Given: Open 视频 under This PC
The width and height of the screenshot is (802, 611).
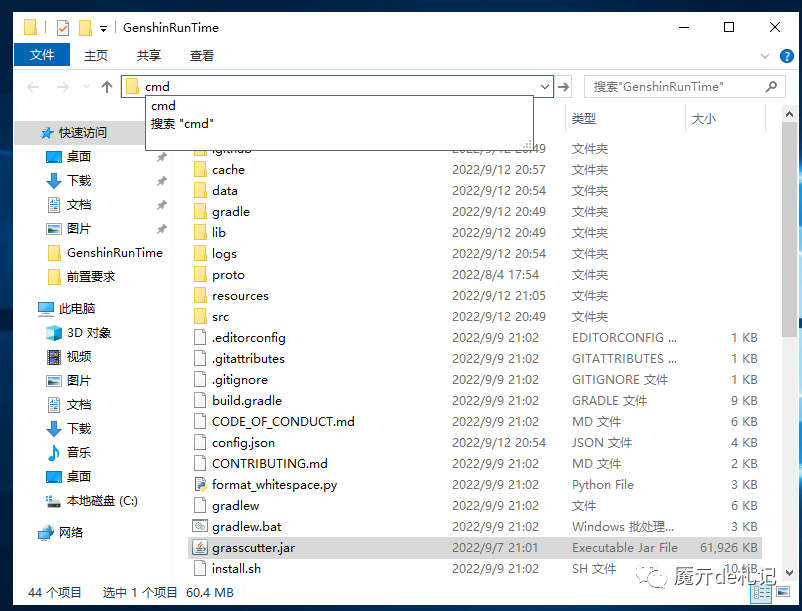Looking at the screenshot, I should [x=79, y=356].
